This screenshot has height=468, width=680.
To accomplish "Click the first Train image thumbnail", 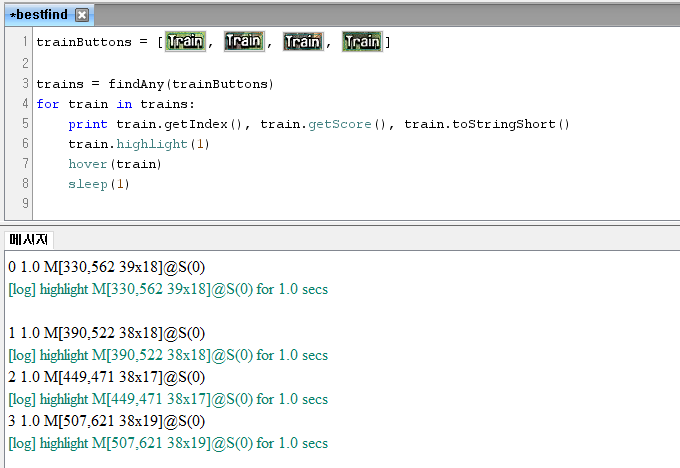I will pos(185,42).
